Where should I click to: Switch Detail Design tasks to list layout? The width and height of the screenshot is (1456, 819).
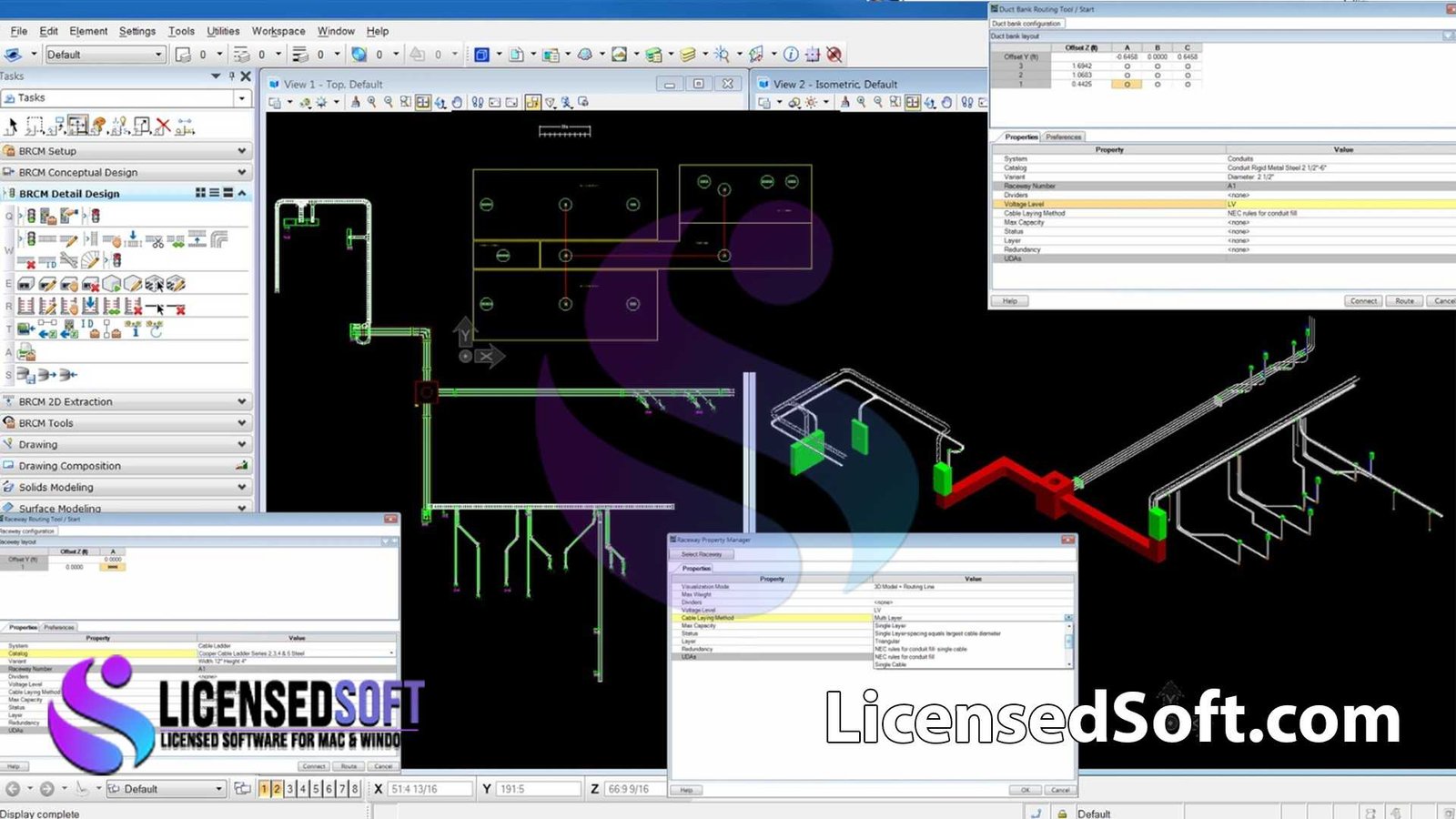click(x=214, y=193)
